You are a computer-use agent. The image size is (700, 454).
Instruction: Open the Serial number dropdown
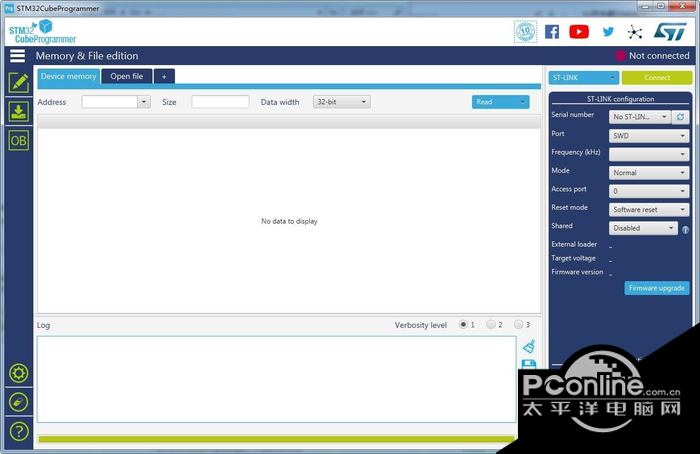point(640,117)
